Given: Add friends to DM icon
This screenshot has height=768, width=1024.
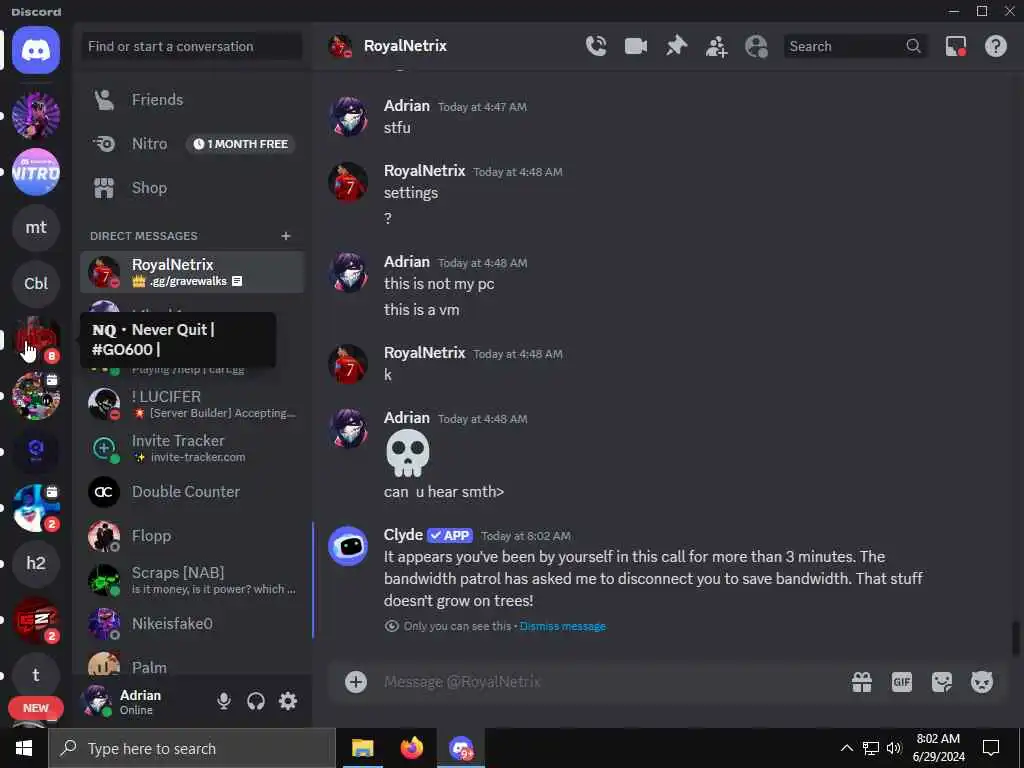Looking at the screenshot, I should [x=716, y=46].
